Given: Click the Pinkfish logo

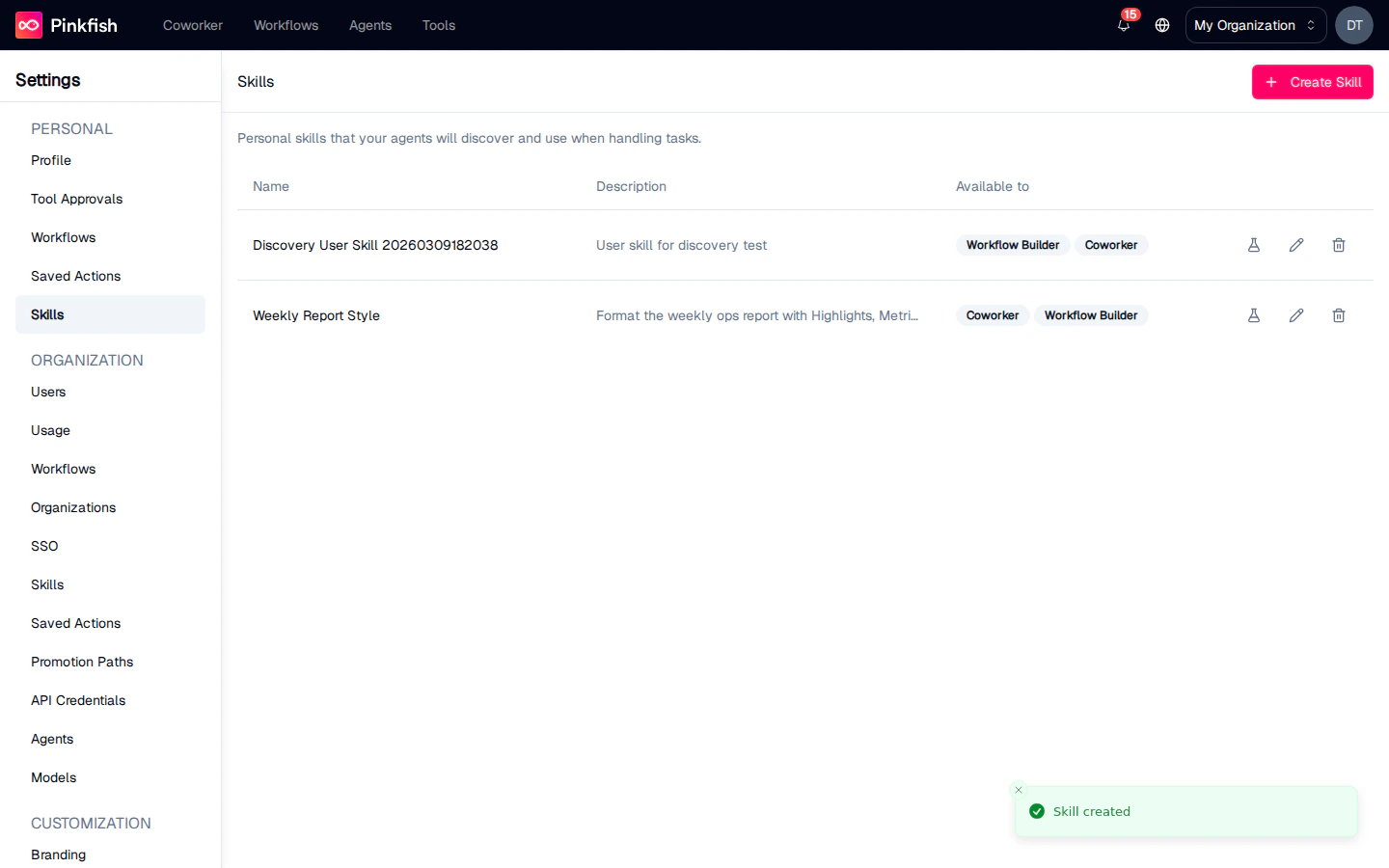Looking at the screenshot, I should coord(65,25).
